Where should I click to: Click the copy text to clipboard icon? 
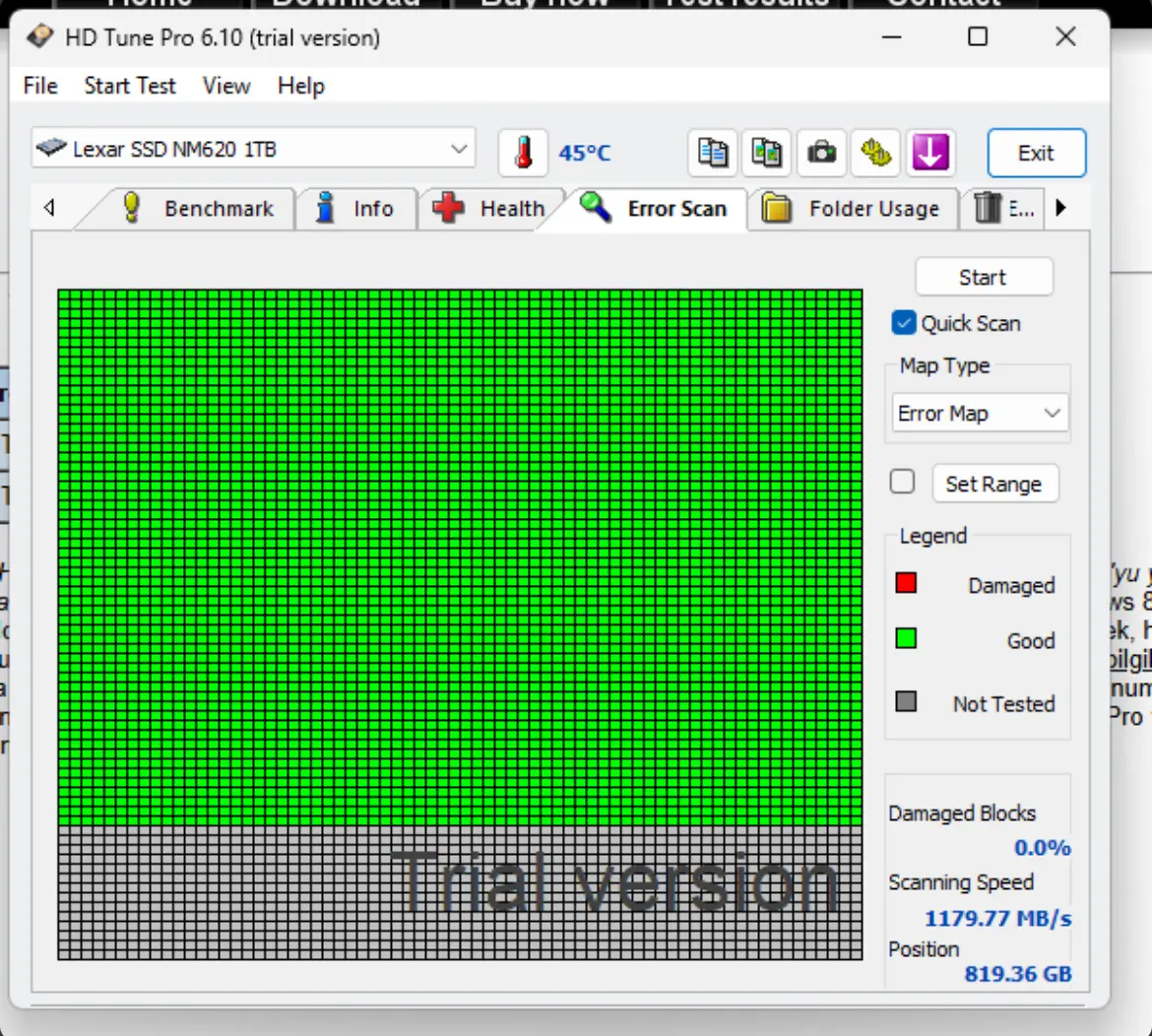click(x=713, y=153)
